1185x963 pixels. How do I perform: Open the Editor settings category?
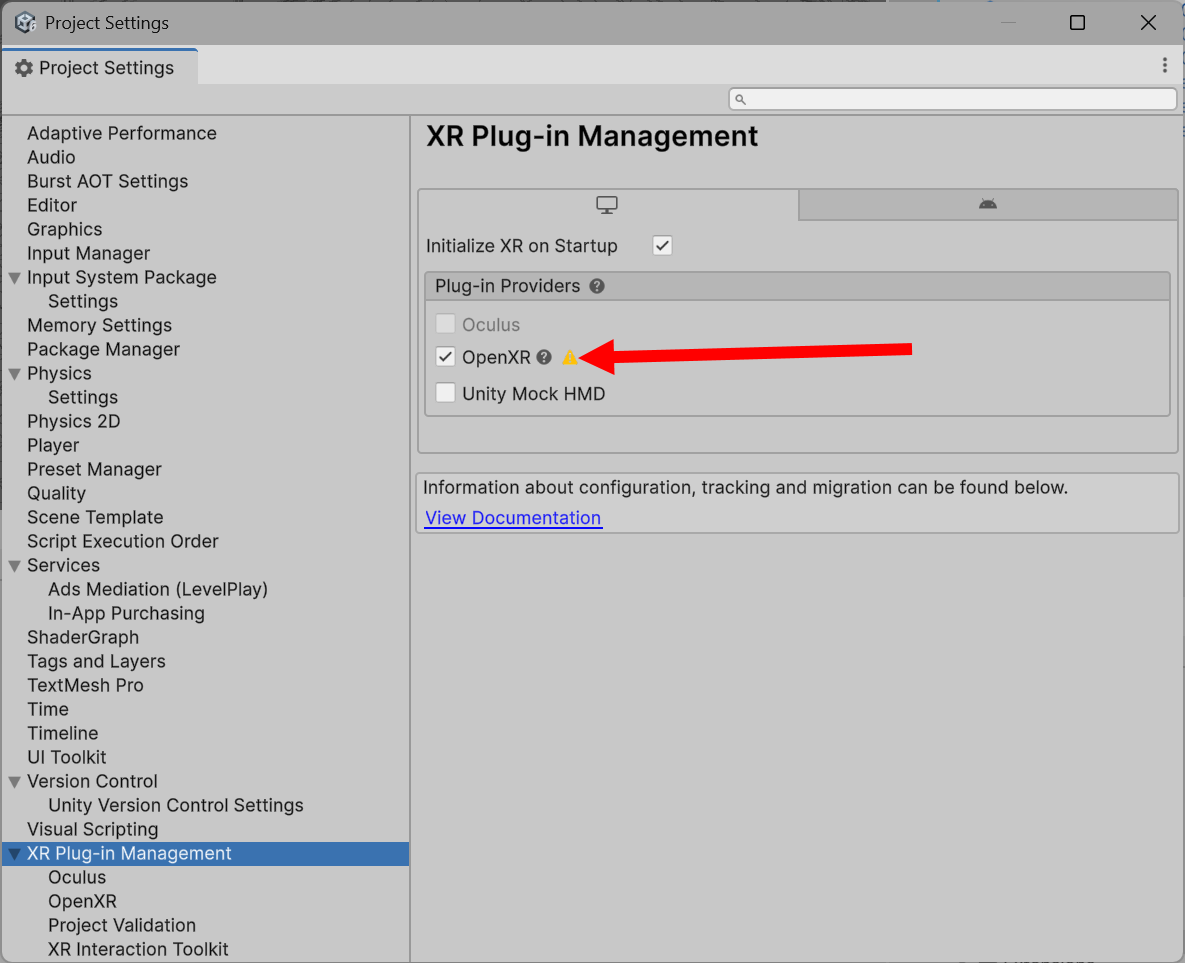pos(52,206)
